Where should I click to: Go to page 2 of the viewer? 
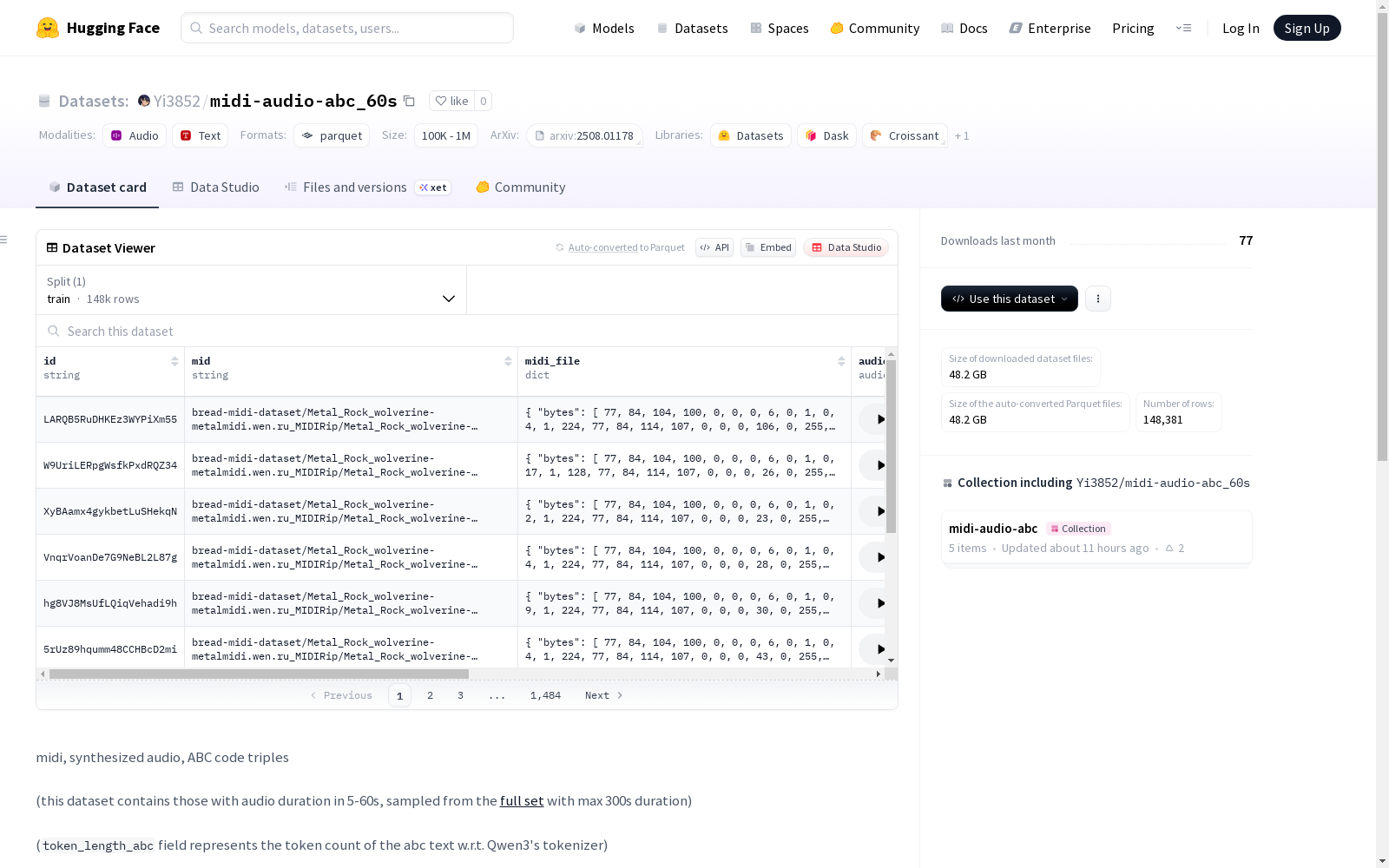click(430, 695)
